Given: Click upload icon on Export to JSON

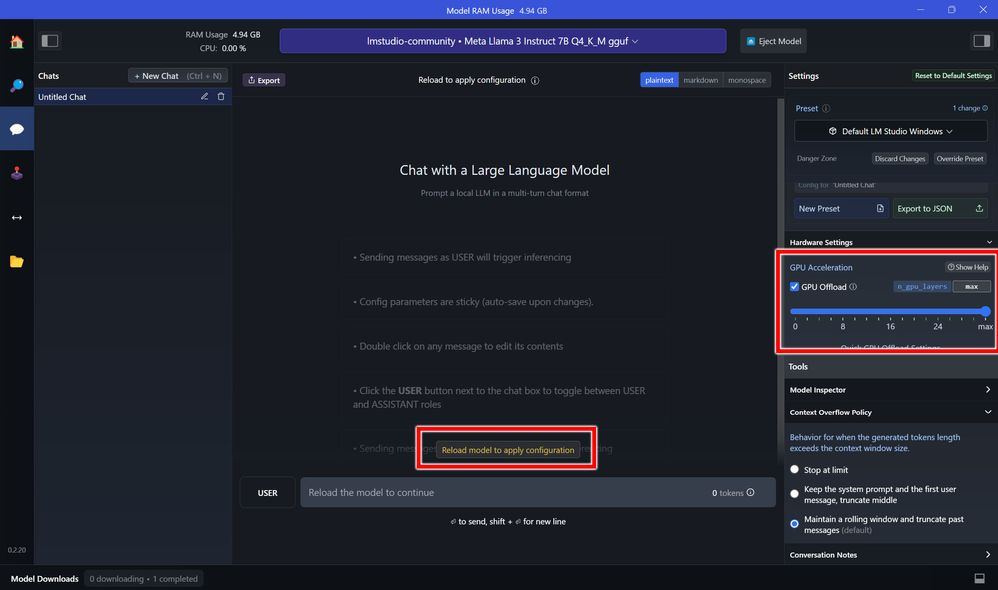Looking at the screenshot, I should 979,208.
